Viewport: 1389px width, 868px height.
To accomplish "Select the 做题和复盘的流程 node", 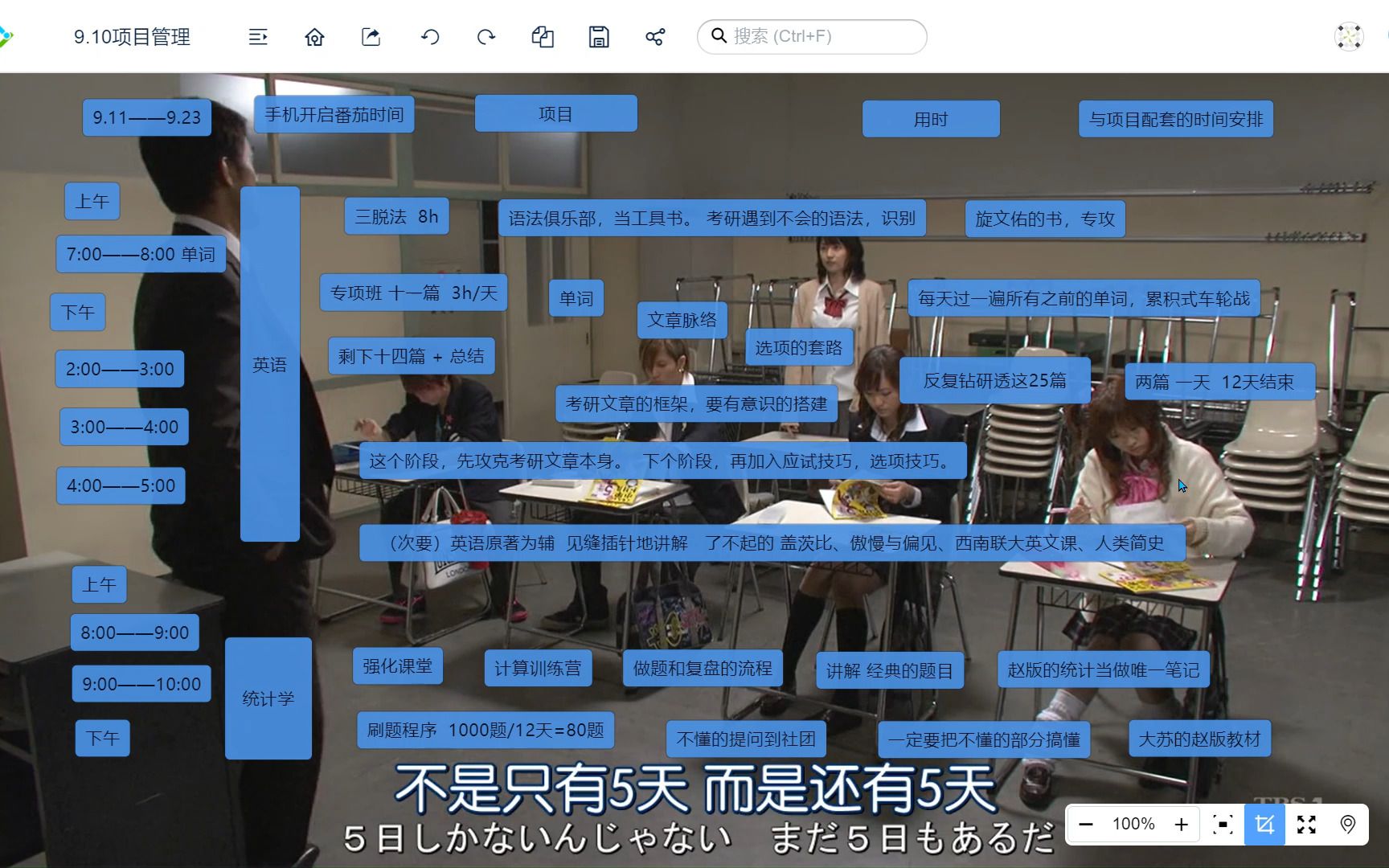I will tap(703, 668).
